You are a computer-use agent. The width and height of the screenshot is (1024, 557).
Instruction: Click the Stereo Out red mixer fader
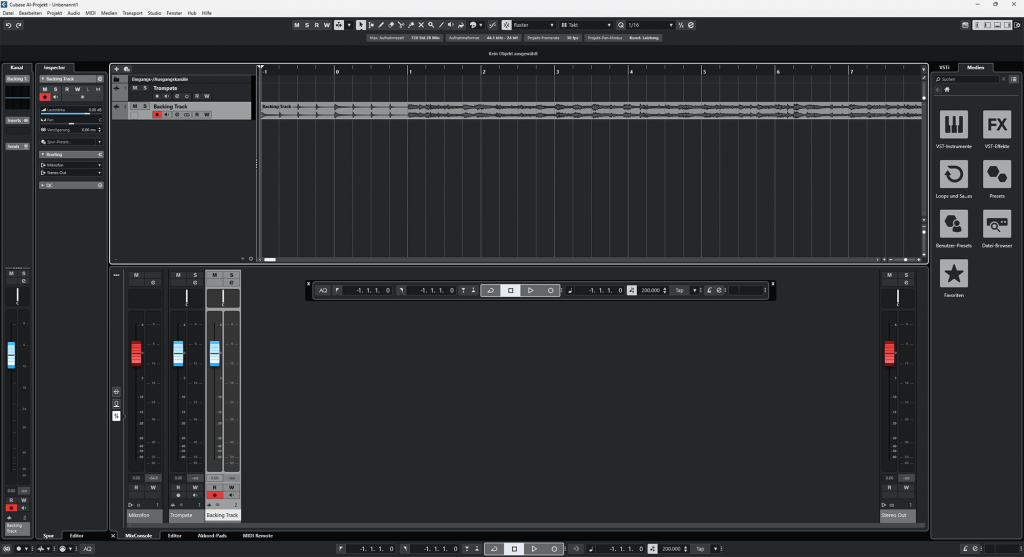[x=889, y=353]
